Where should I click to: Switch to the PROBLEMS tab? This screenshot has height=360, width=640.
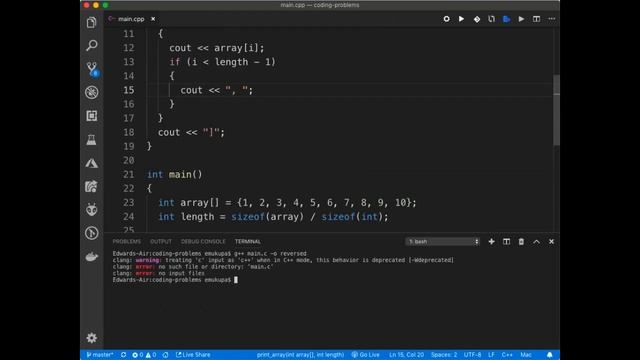click(127, 242)
